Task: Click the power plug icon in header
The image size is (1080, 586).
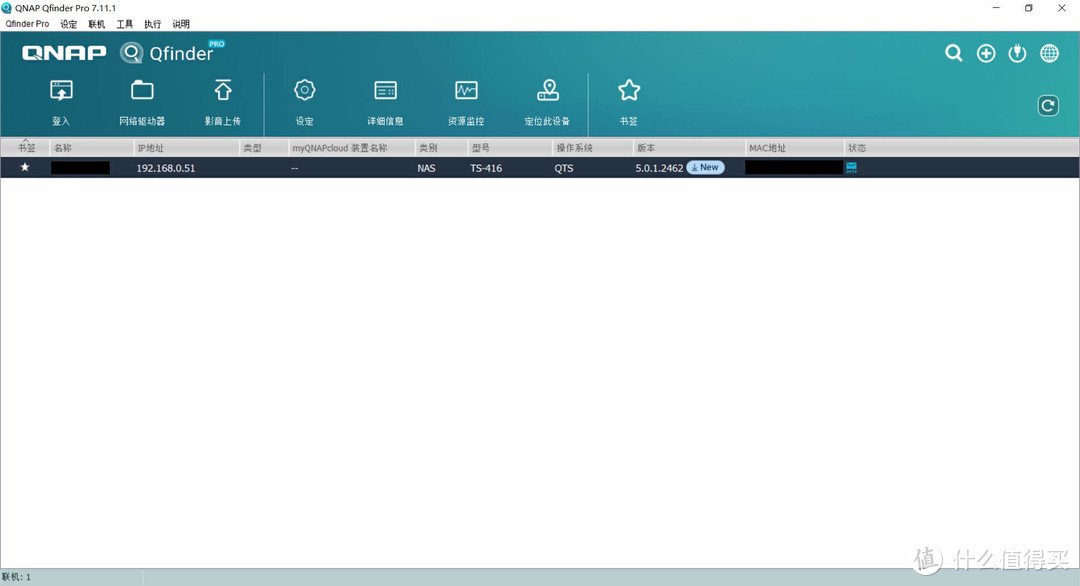Action: (1017, 53)
